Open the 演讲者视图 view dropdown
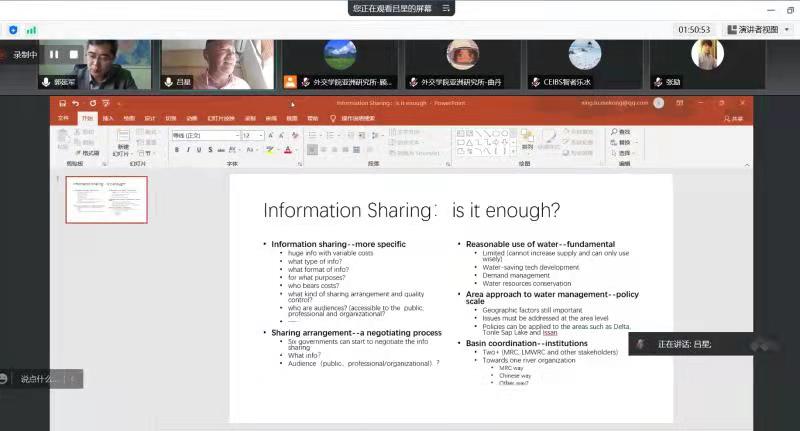Viewport: 800px width, 431px height. (757, 30)
